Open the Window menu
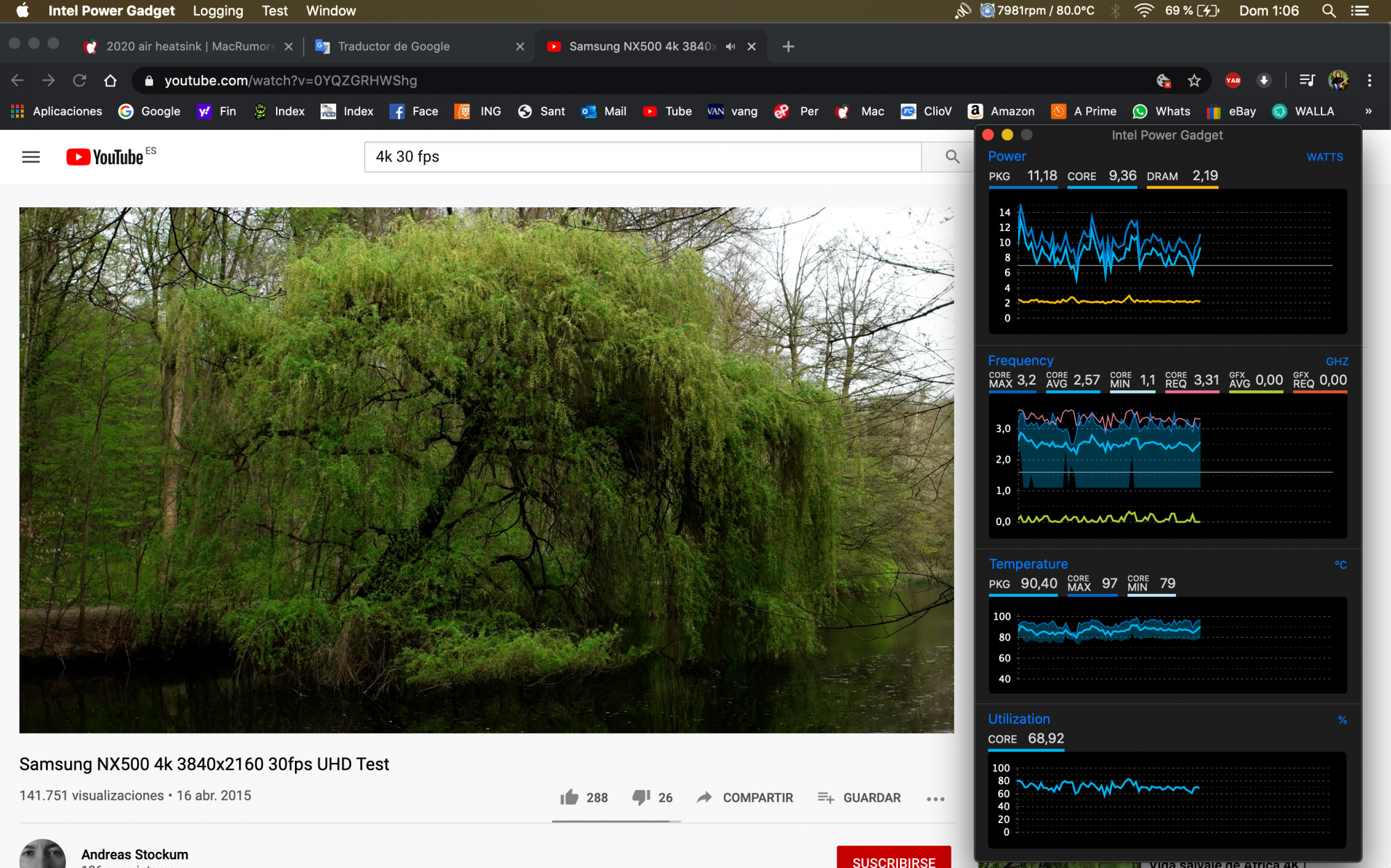The image size is (1391, 868). tap(331, 10)
